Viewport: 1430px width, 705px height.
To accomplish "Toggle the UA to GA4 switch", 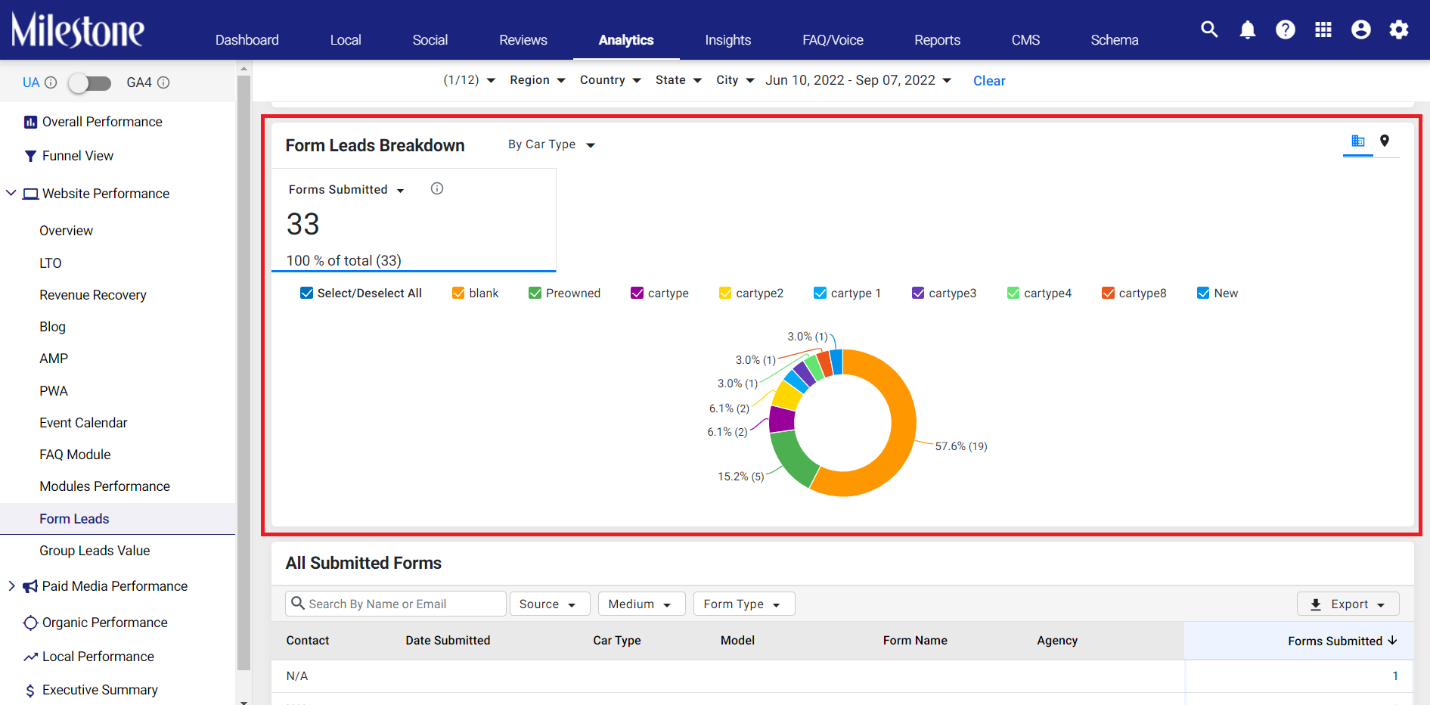I will [x=90, y=83].
